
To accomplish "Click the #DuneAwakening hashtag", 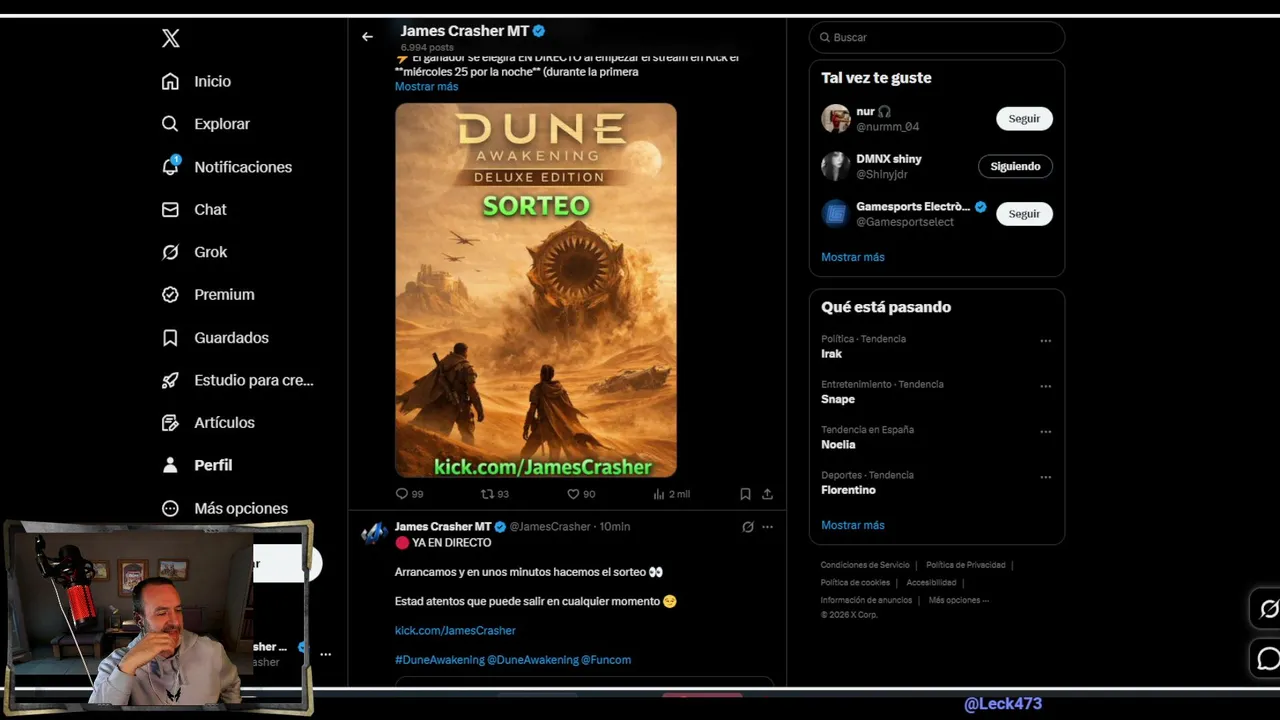I will [x=439, y=660].
